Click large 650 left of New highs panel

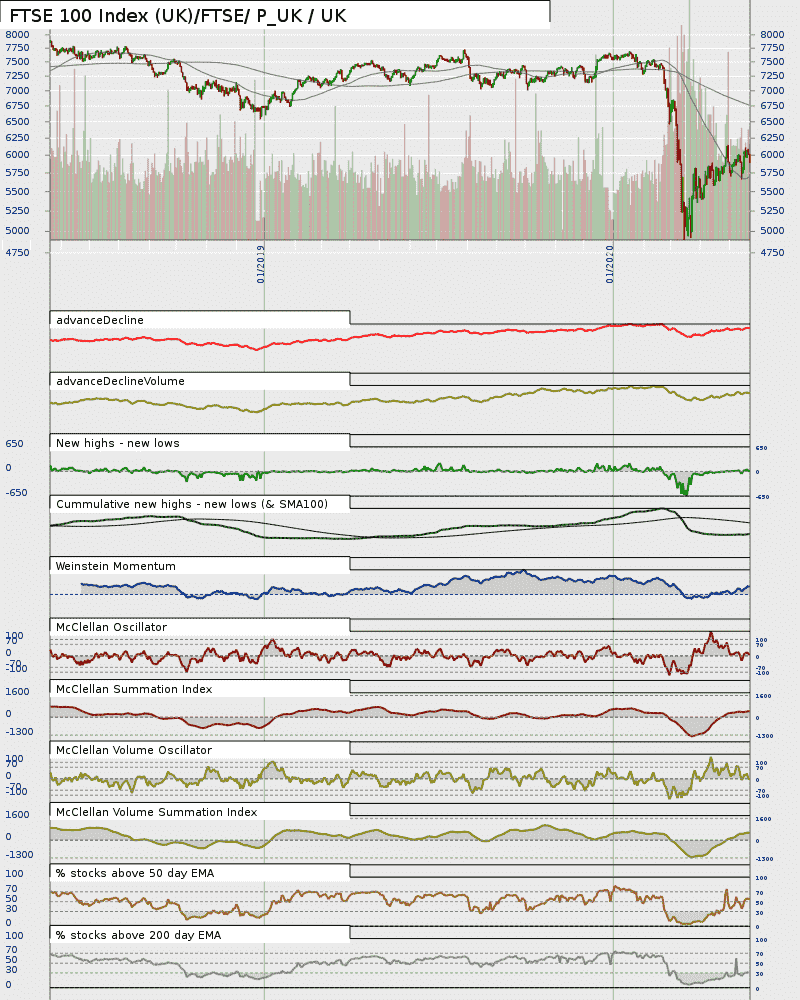click(x=14, y=444)
